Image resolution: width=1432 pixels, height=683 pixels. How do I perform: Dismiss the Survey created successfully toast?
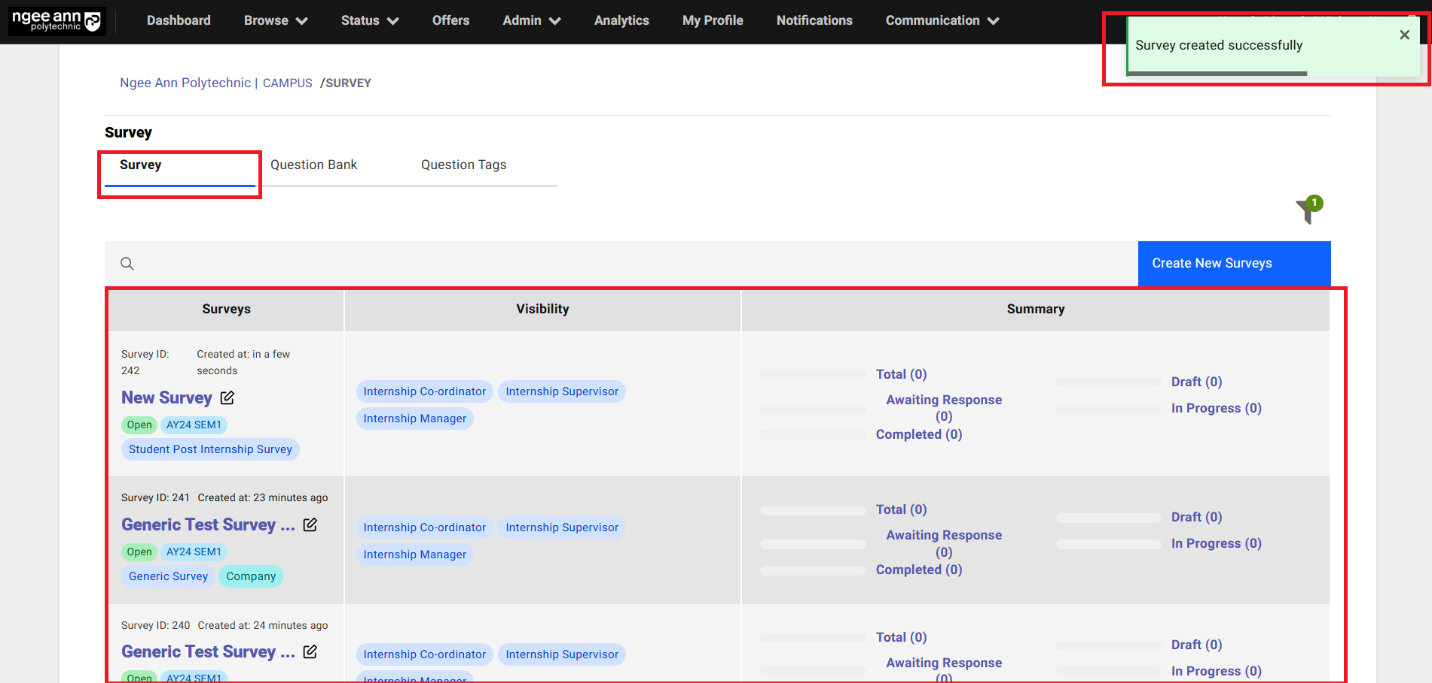point(1404,34)
